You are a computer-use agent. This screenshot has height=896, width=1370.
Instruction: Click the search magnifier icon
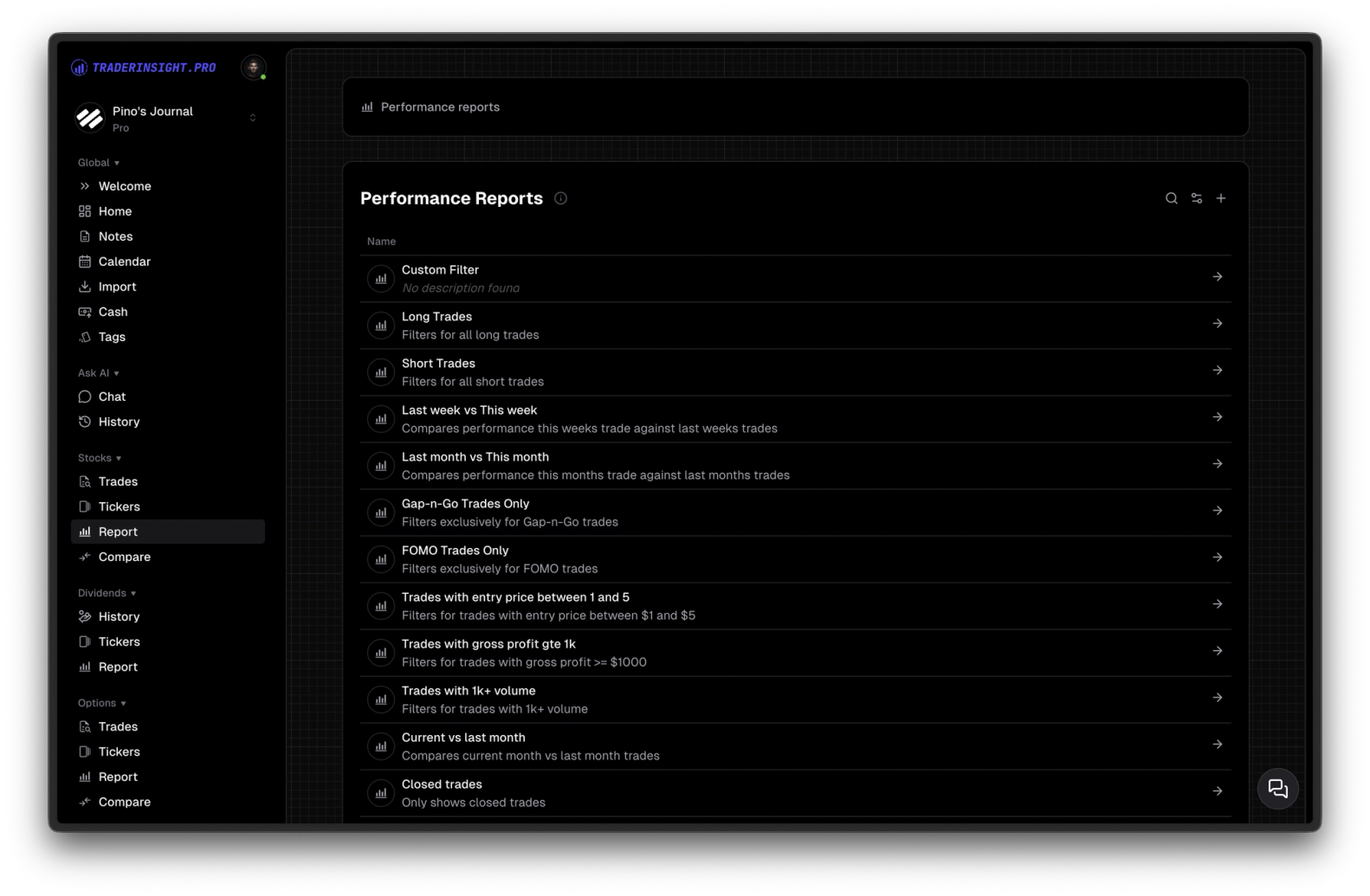pos(1171,198)
